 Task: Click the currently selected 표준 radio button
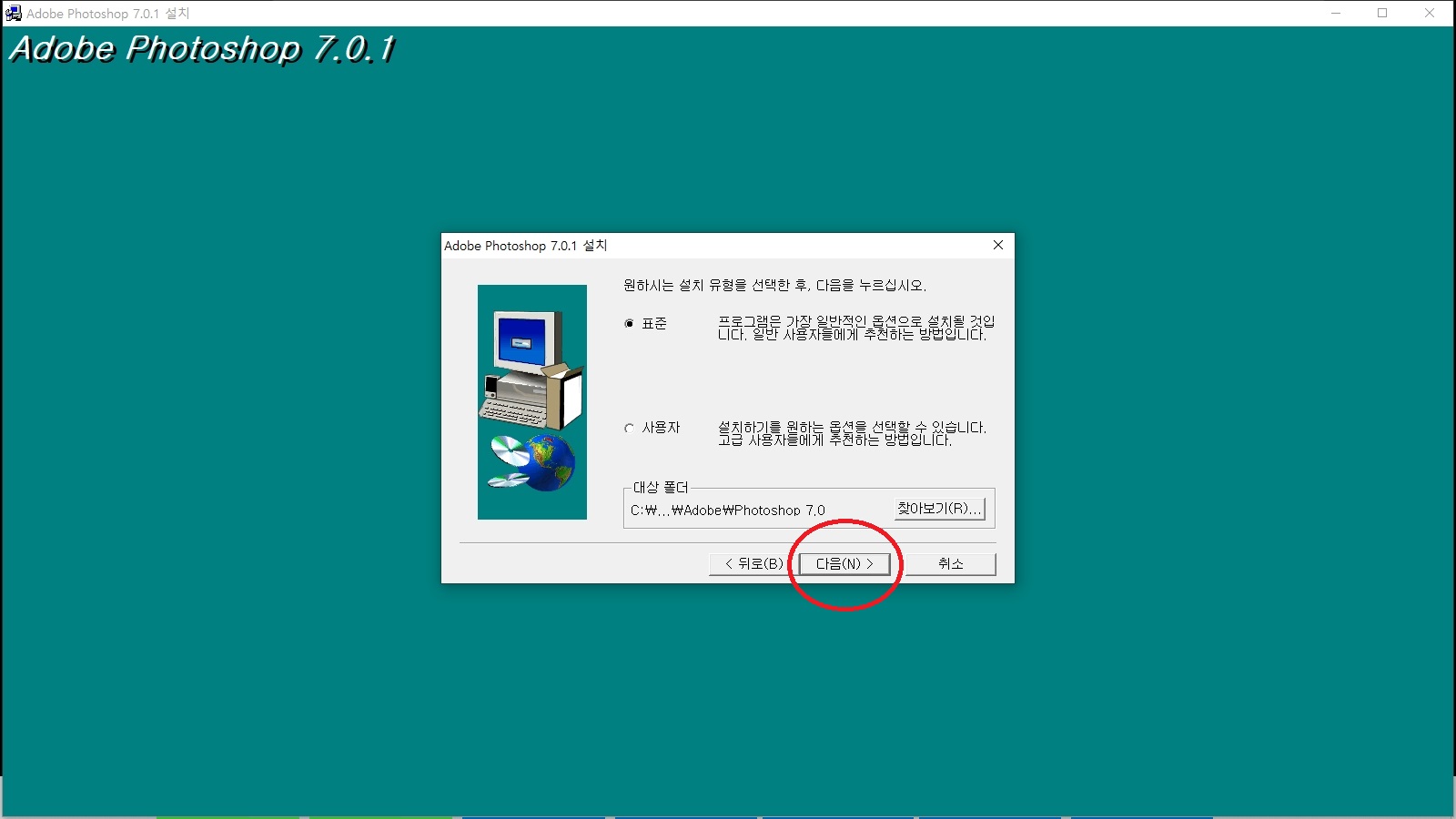(x=628, y=323)
